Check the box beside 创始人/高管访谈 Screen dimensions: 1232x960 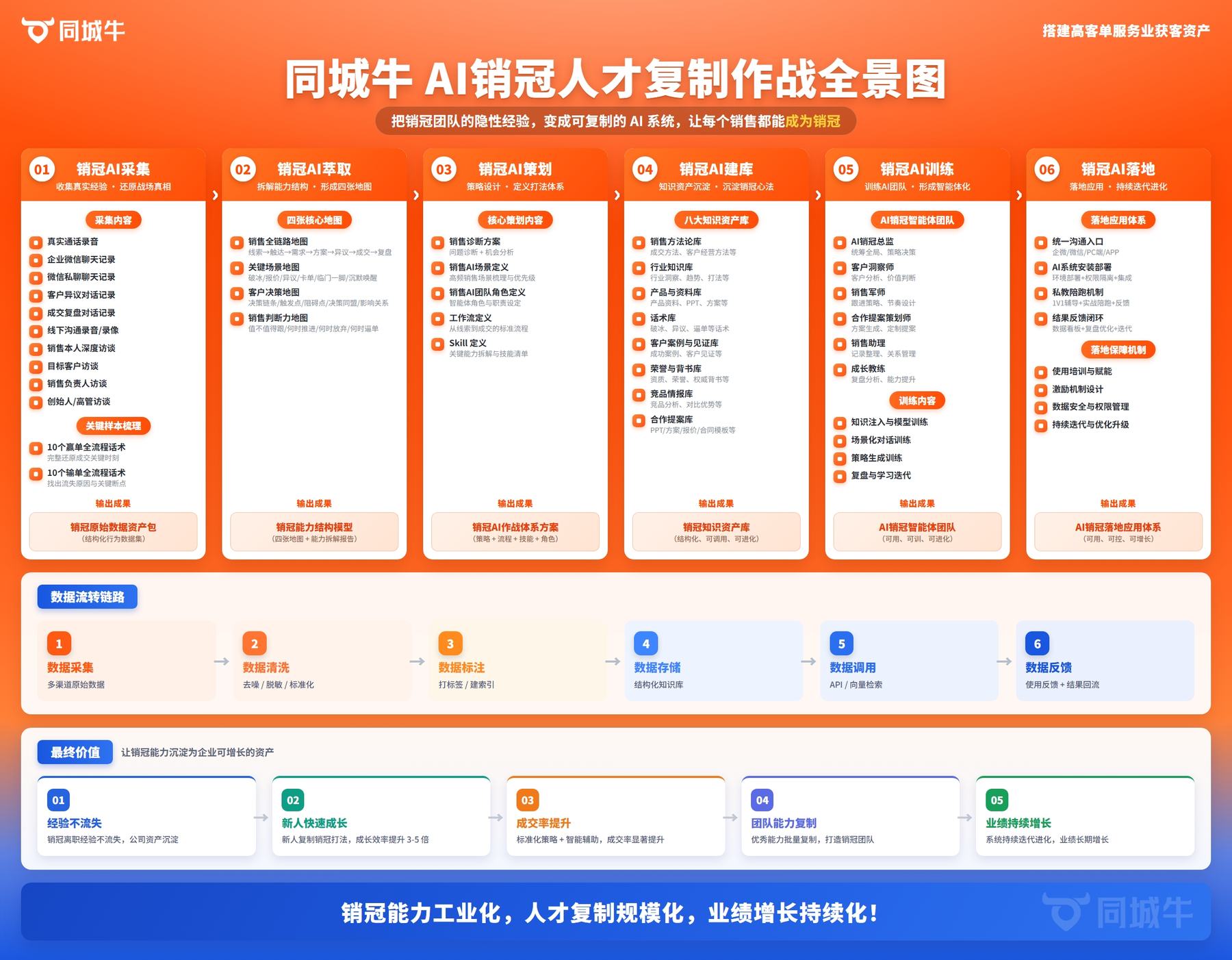(x=36, y=403)
